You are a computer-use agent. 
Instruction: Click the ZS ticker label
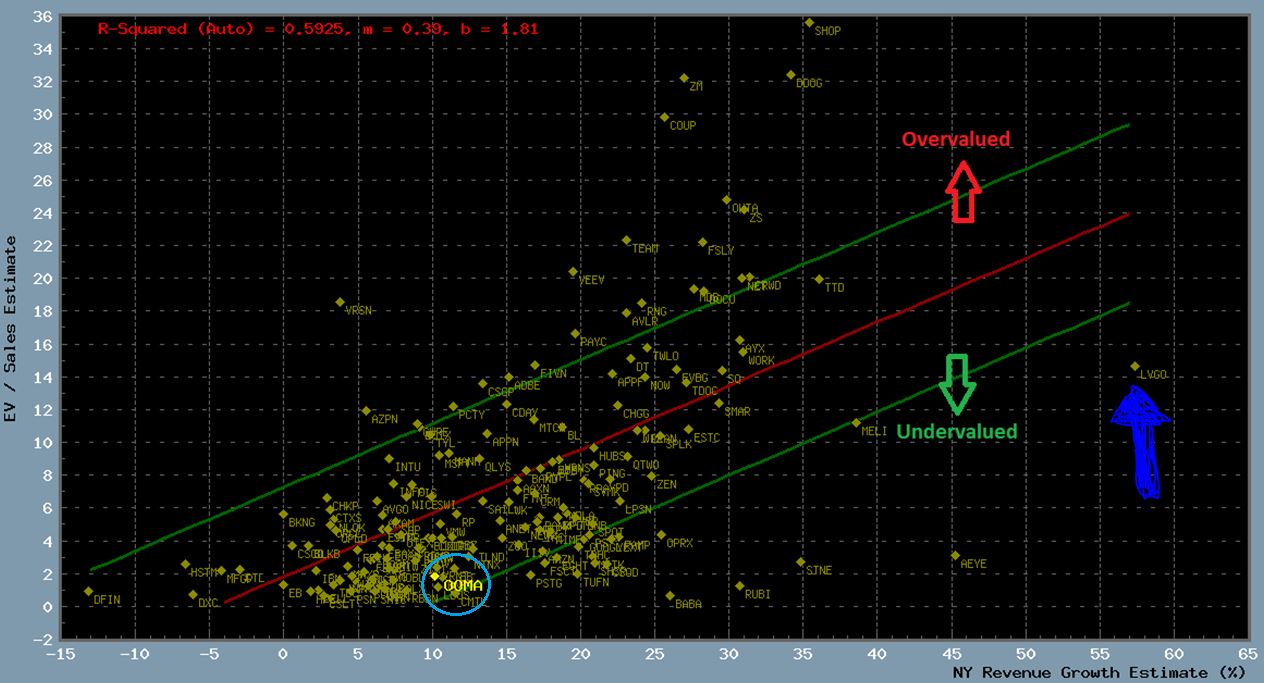pos(756,218)
